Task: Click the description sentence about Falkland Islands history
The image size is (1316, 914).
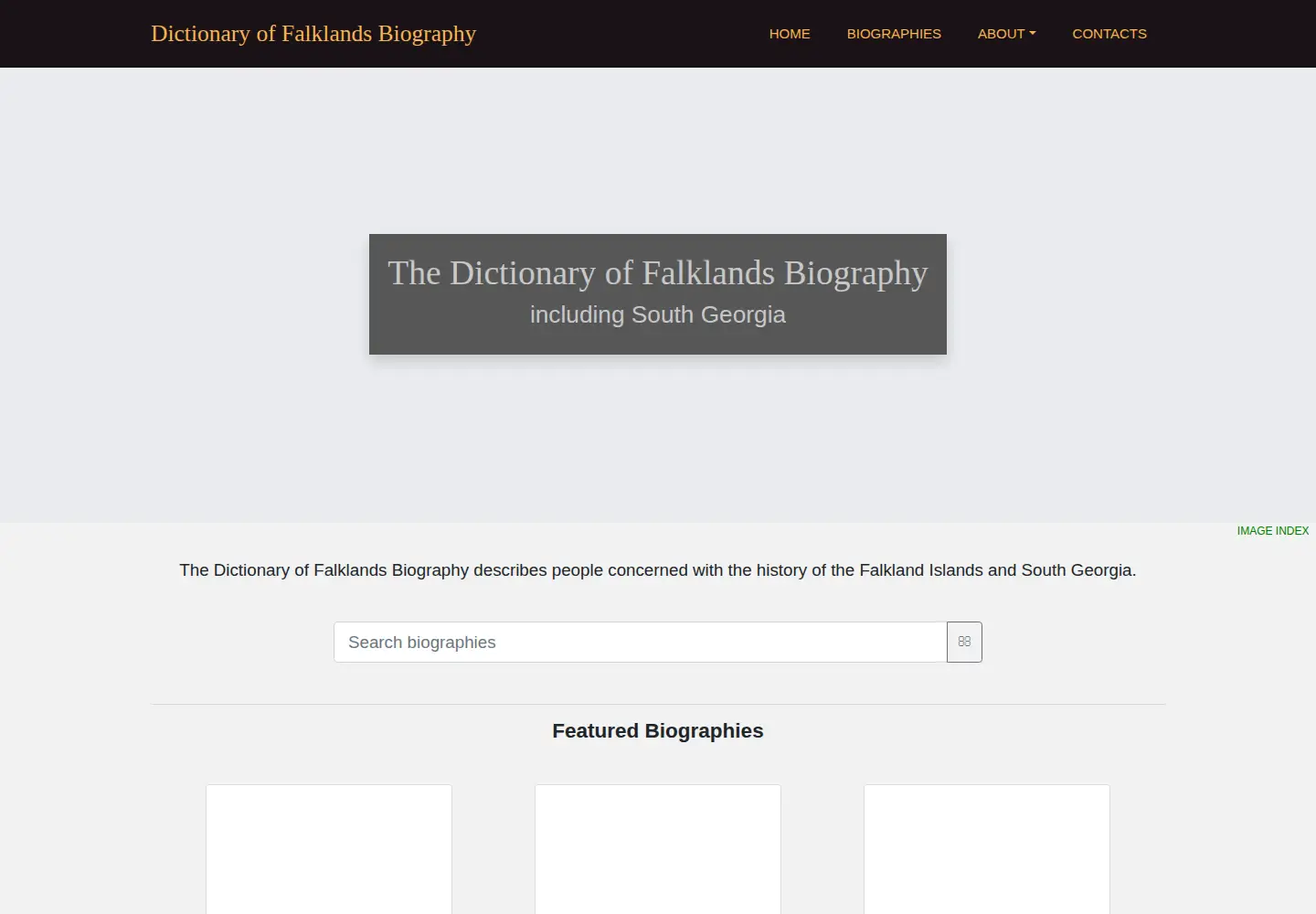Action: coord(658,570)
